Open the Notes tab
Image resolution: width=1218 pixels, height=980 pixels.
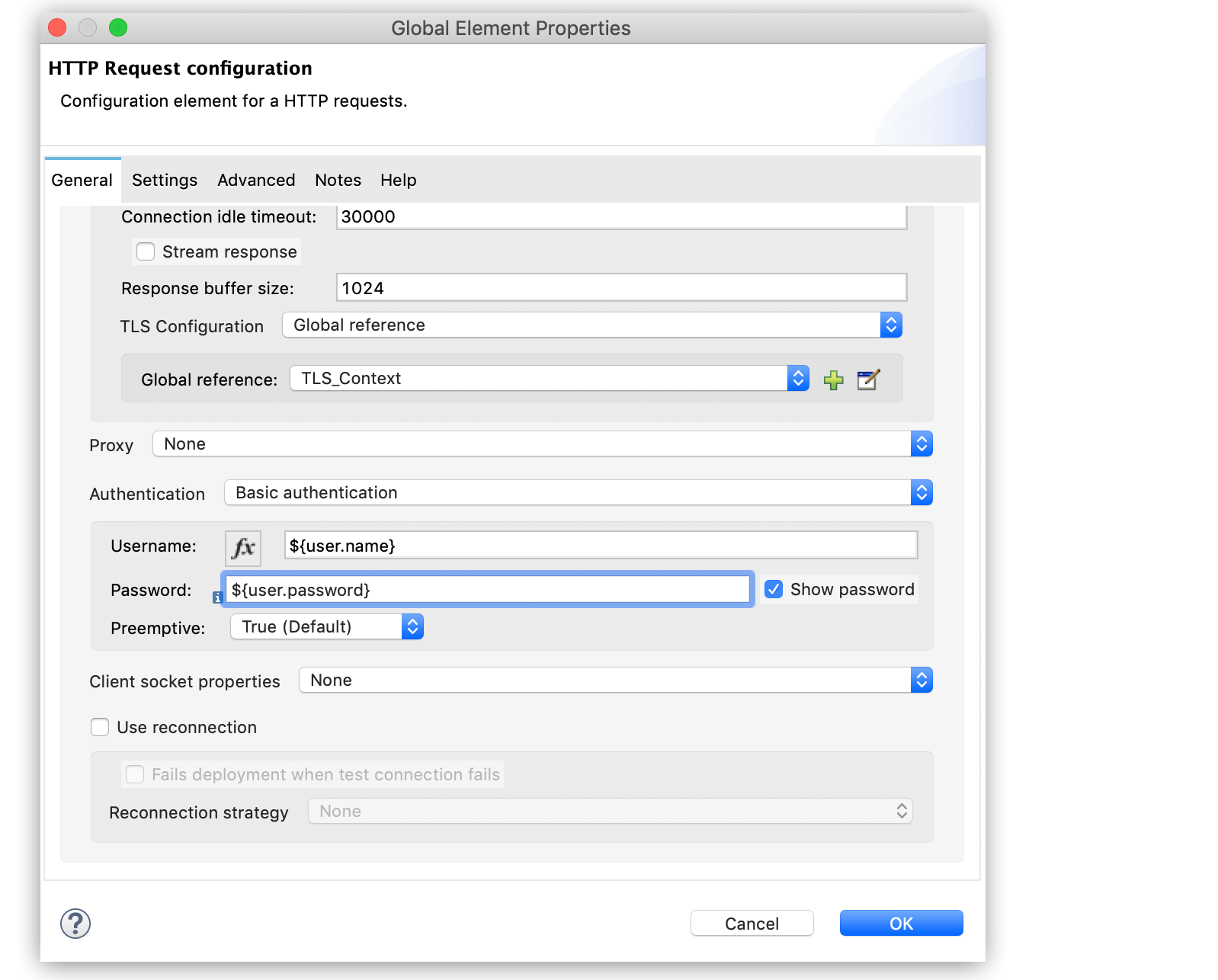click(338, 181)
